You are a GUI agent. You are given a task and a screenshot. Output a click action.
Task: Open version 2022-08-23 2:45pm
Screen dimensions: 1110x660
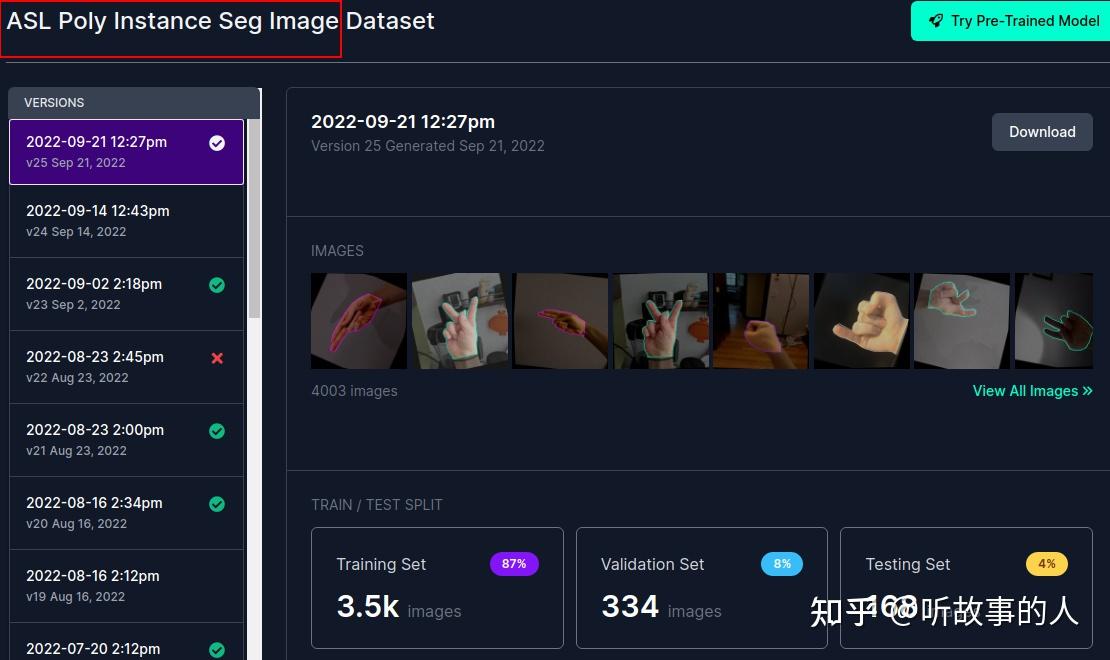click(x=127, y=367)
